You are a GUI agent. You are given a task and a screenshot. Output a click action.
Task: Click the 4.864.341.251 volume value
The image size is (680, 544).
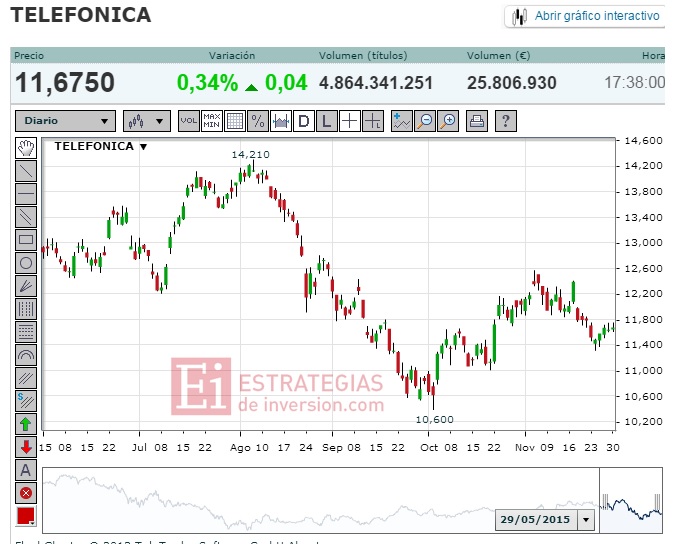376,83
